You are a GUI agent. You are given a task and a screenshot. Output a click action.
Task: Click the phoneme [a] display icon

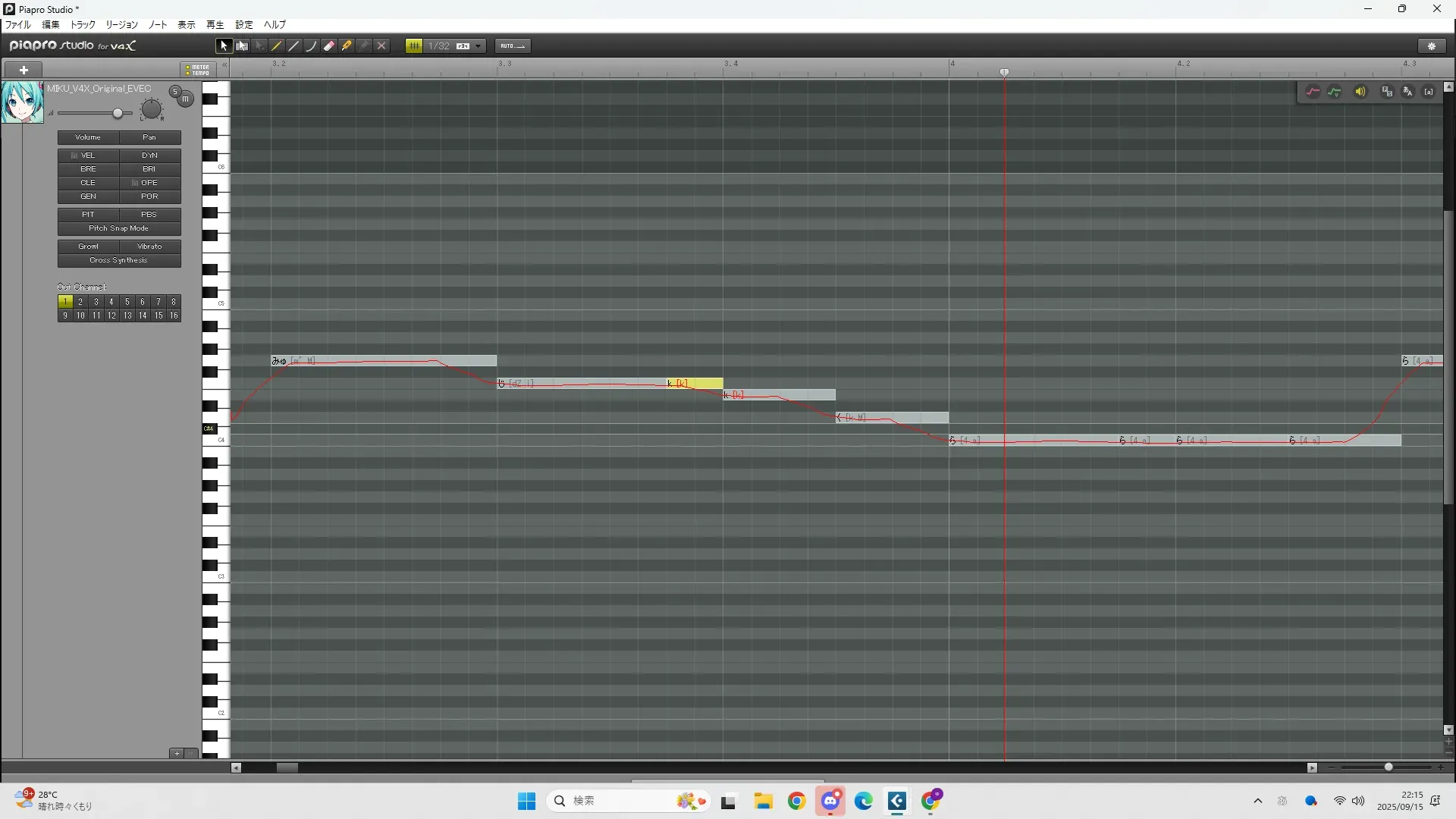[1429, 92]
